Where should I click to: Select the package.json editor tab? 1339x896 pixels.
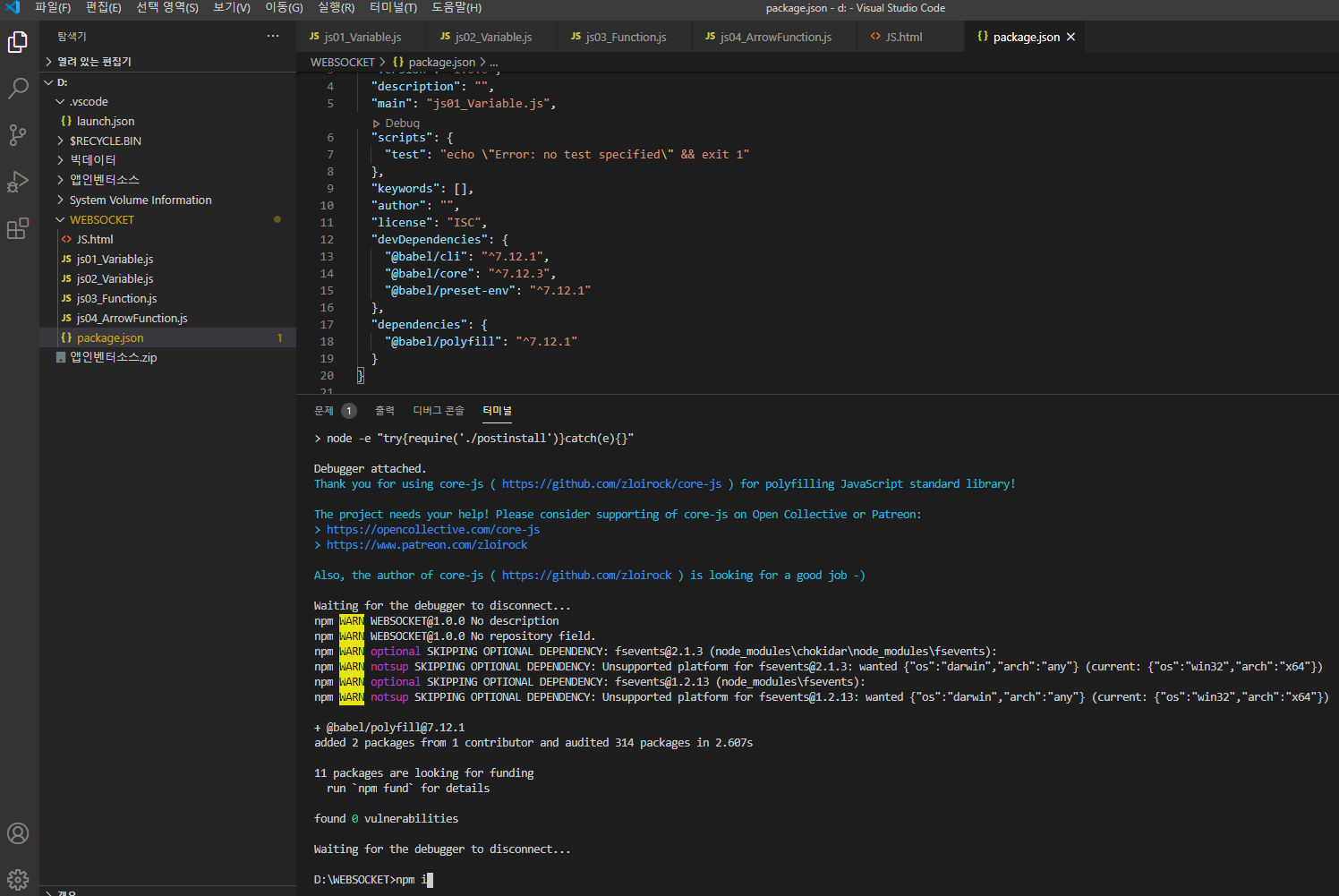pyautogui.click(x=1026, y=37)
